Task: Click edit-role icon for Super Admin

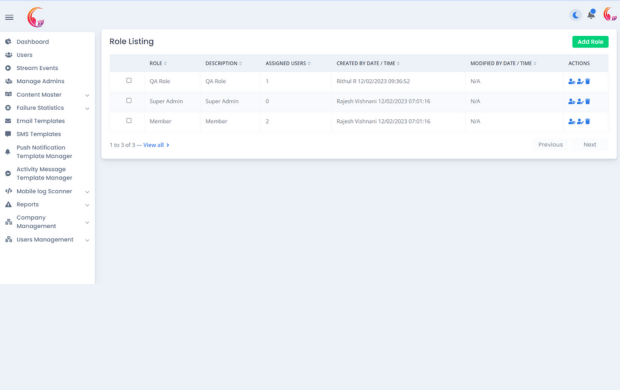Action: [580, 102]
